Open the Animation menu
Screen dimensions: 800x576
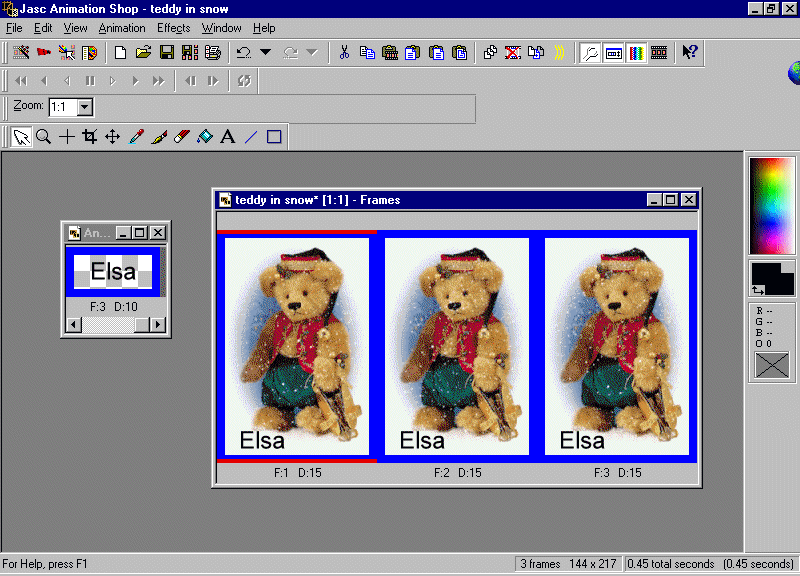click(x=122, y=28)
